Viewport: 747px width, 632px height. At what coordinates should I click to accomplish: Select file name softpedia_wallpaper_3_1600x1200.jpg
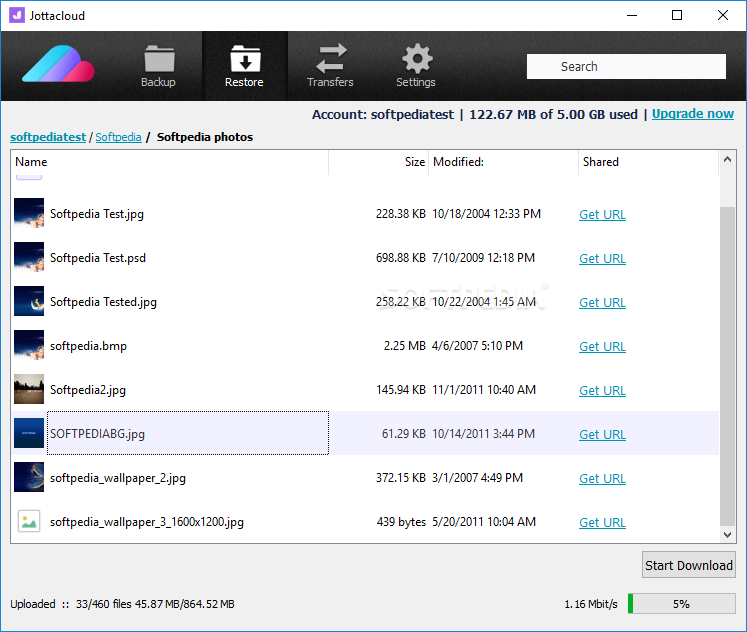click(x=147, y=522)
